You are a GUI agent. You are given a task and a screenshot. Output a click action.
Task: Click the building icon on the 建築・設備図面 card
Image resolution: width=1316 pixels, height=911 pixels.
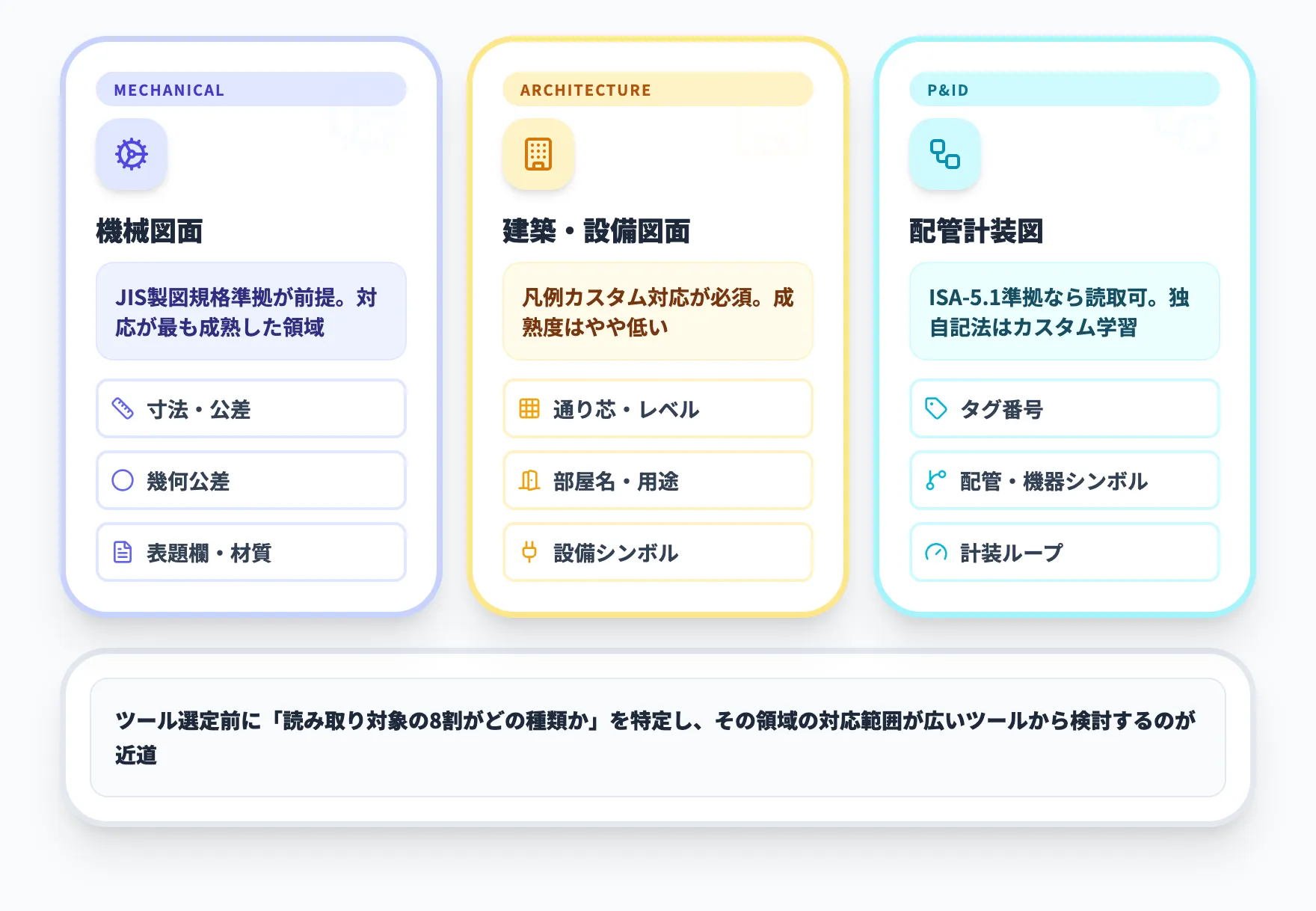click(x=538, y=154)
